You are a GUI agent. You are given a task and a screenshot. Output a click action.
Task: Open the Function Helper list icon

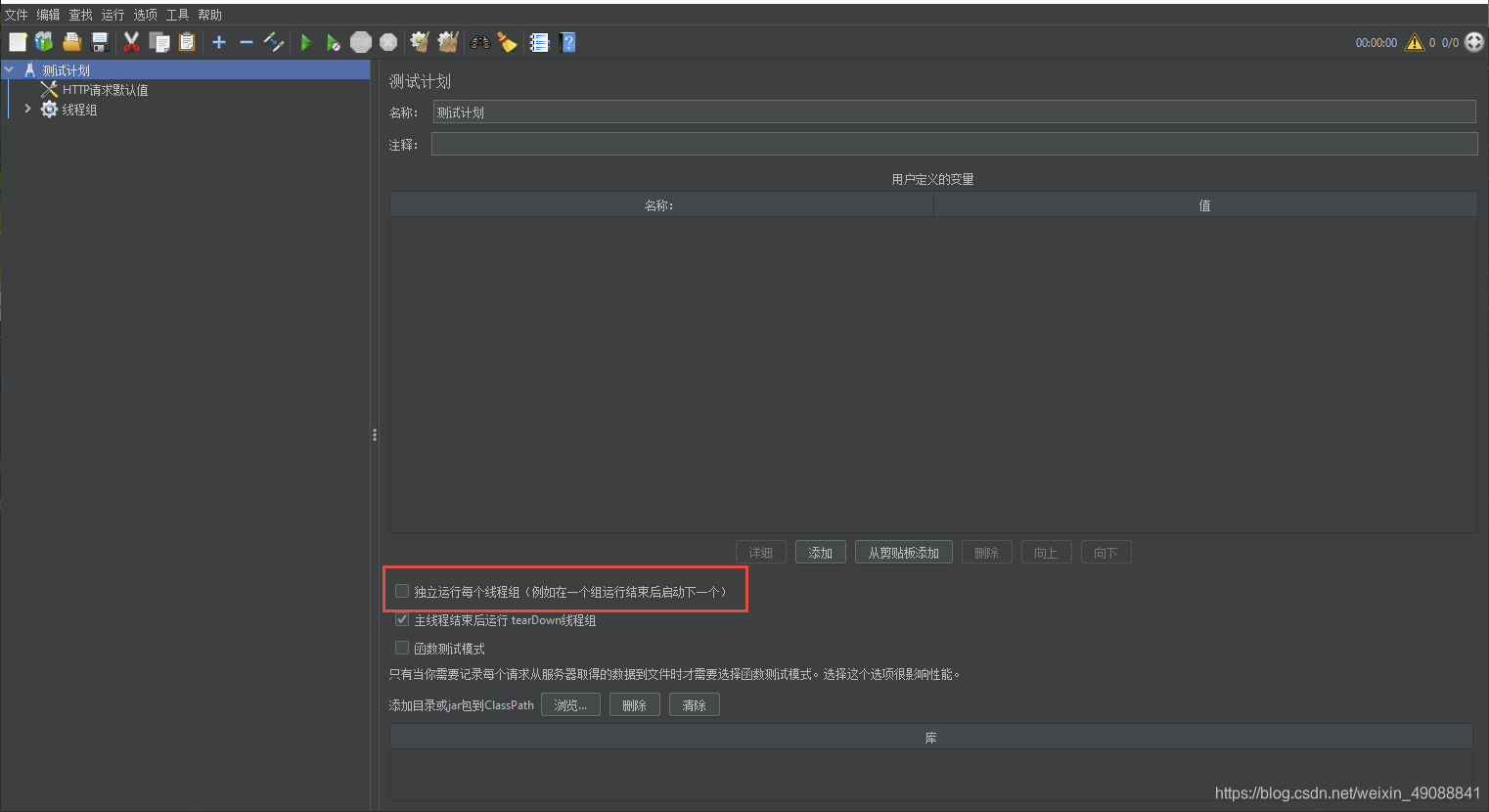click(x=539, y=42)
